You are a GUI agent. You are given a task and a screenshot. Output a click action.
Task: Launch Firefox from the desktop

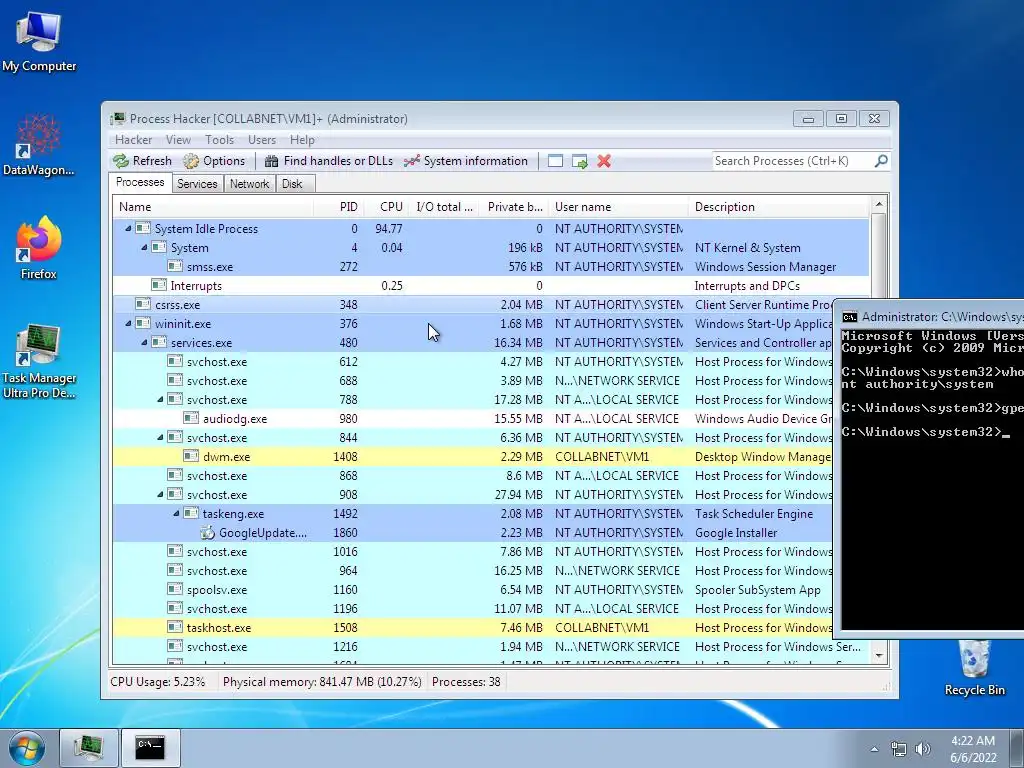39,249
